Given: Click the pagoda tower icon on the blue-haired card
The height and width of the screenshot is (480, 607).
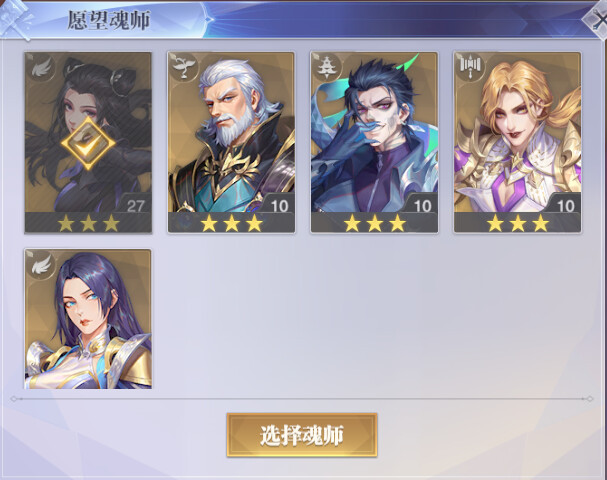Looking at the screenshot, I should pyautogui.click(x=327, y=68).
